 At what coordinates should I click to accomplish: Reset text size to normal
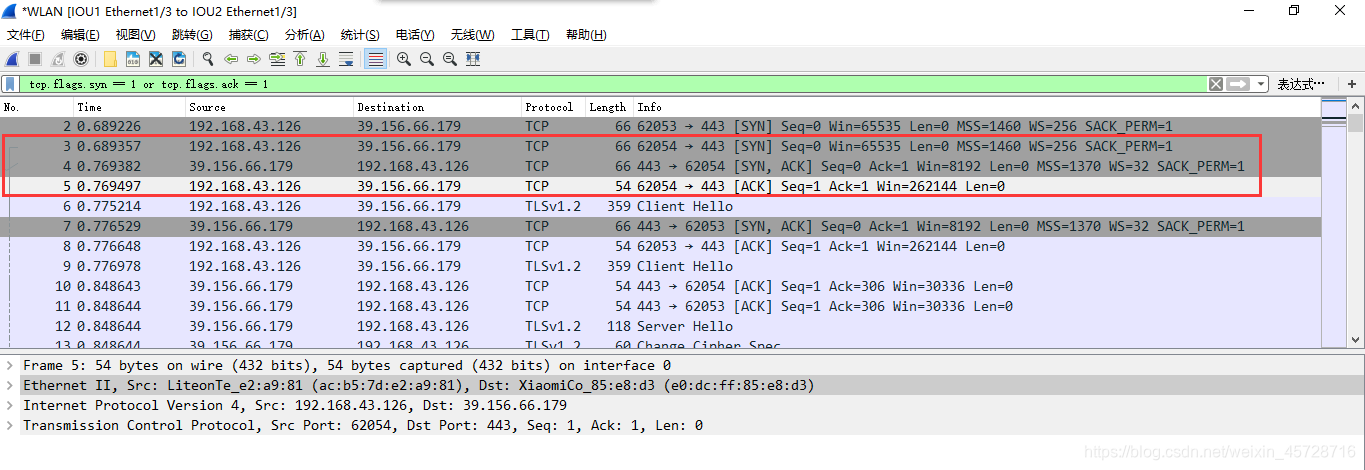(x=450, y=59)
